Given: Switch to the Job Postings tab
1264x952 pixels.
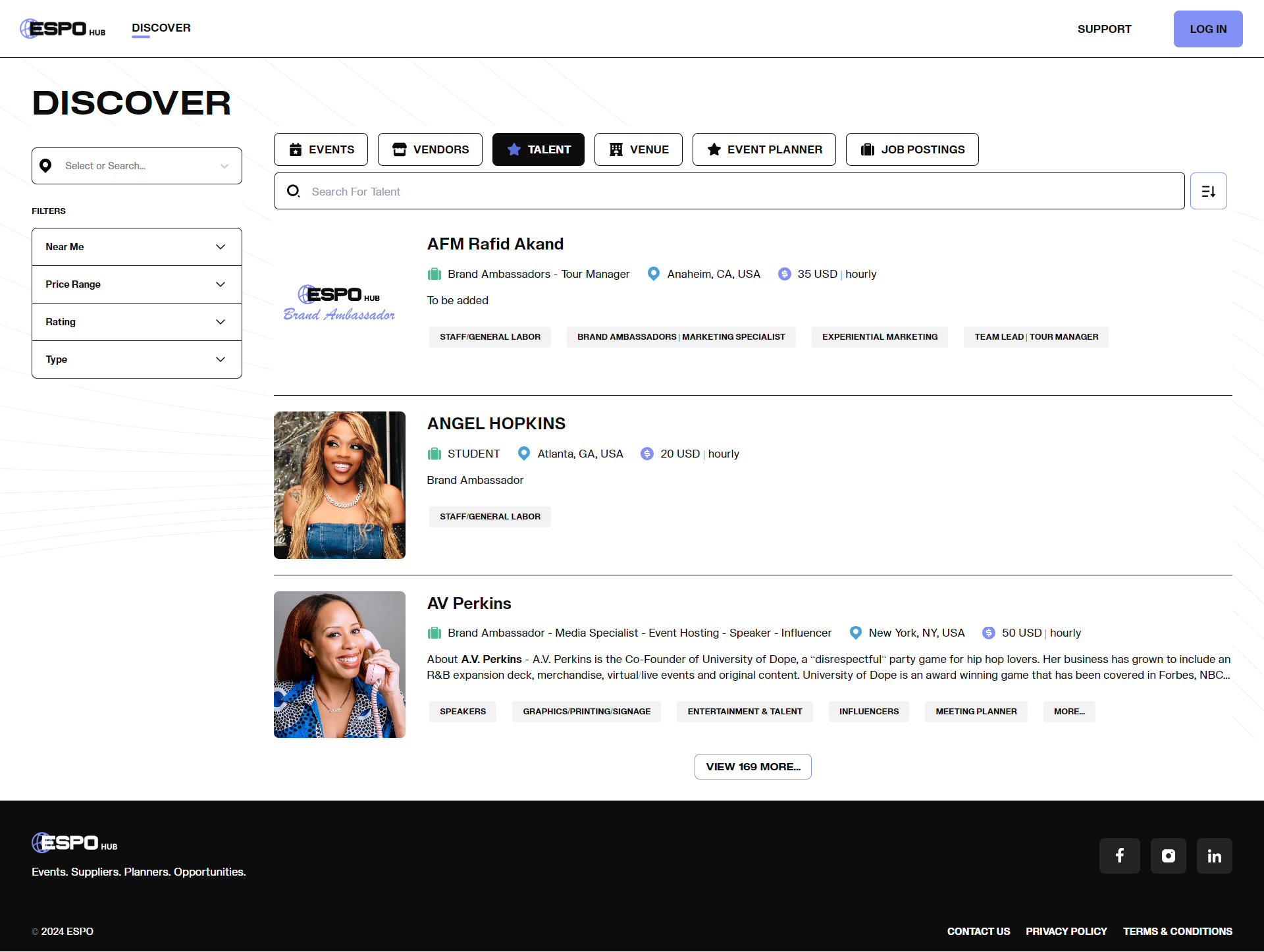Looking at the screenshot, I should (912, 149).
